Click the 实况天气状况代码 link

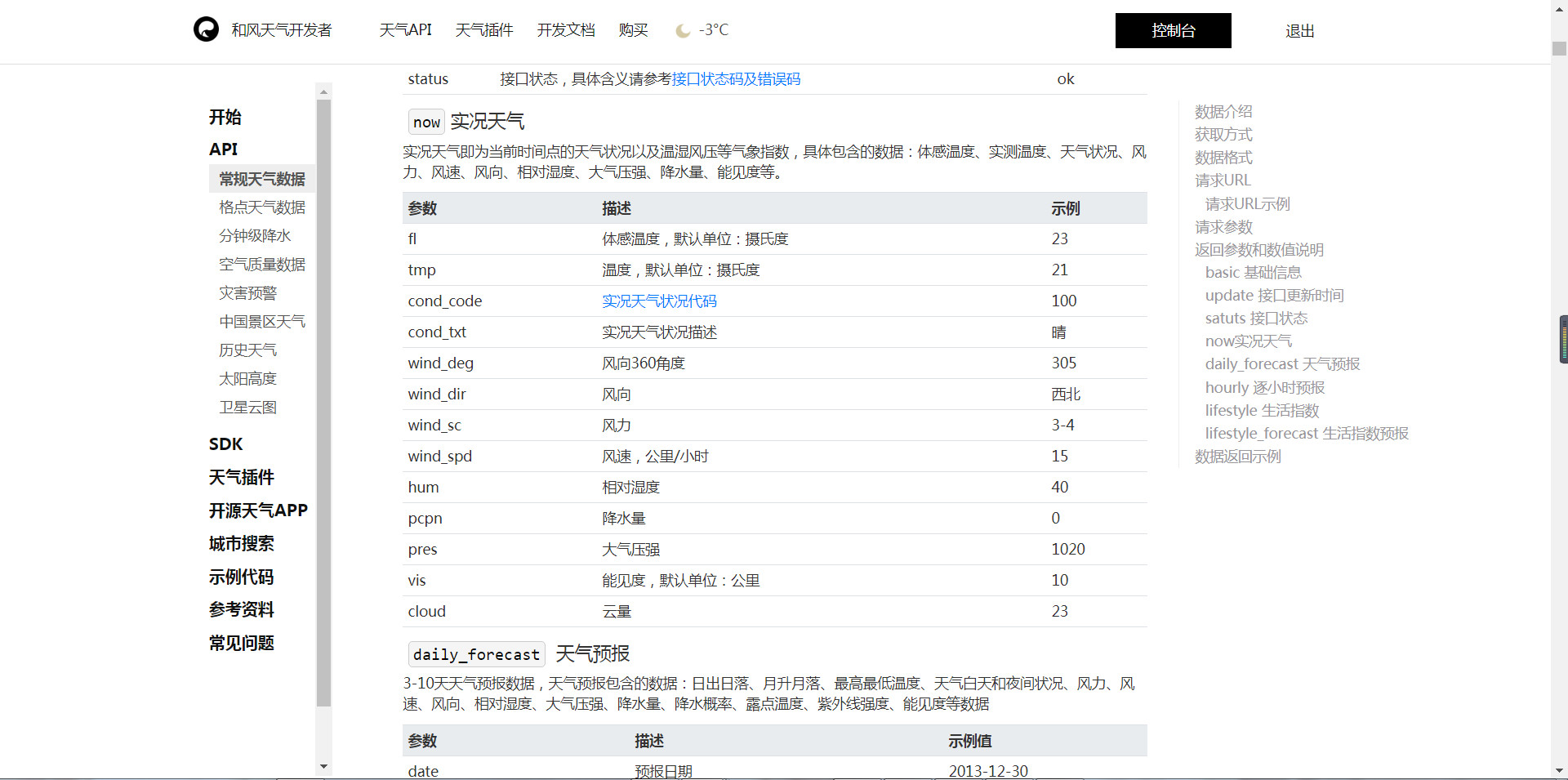[x=659, y=301]
